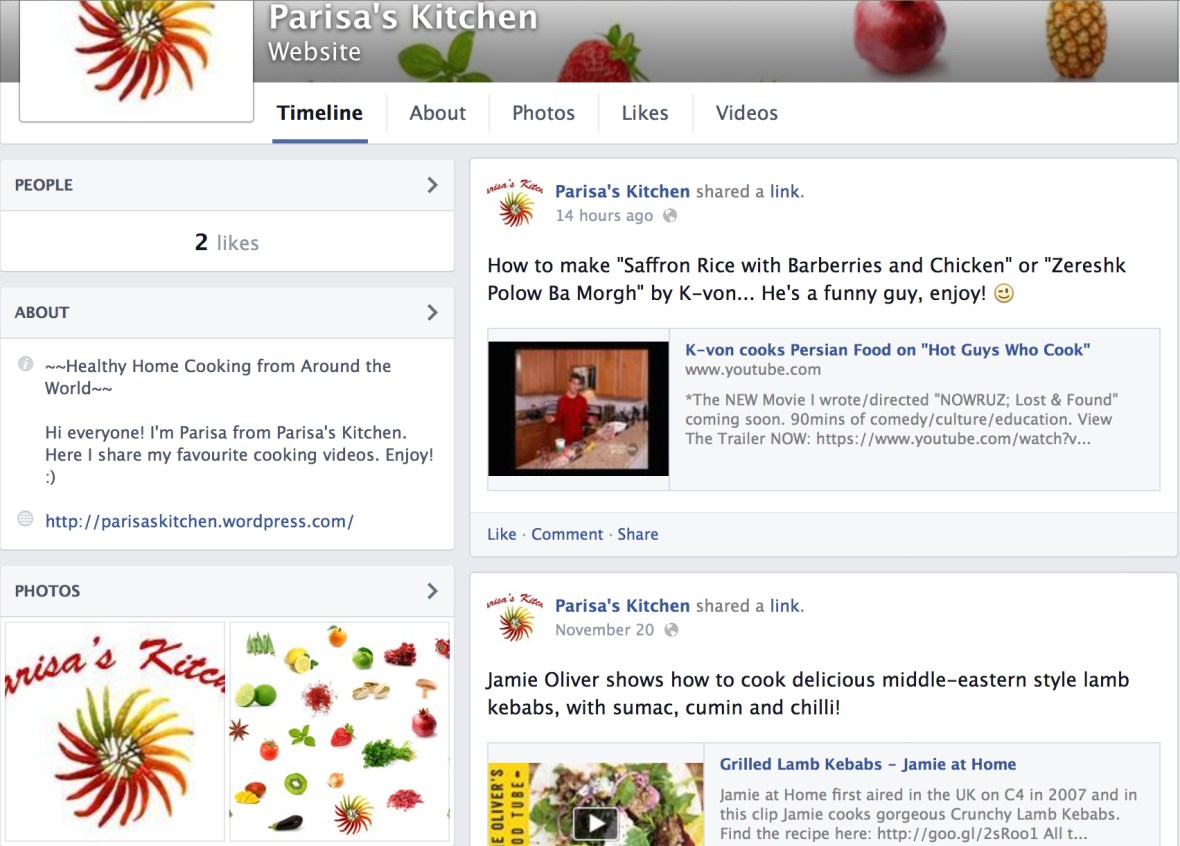This screenshot has height=846, width=1180.
Task: Expand the Photos section chevron
Action: pyautogui.click(x=432, y=591)
